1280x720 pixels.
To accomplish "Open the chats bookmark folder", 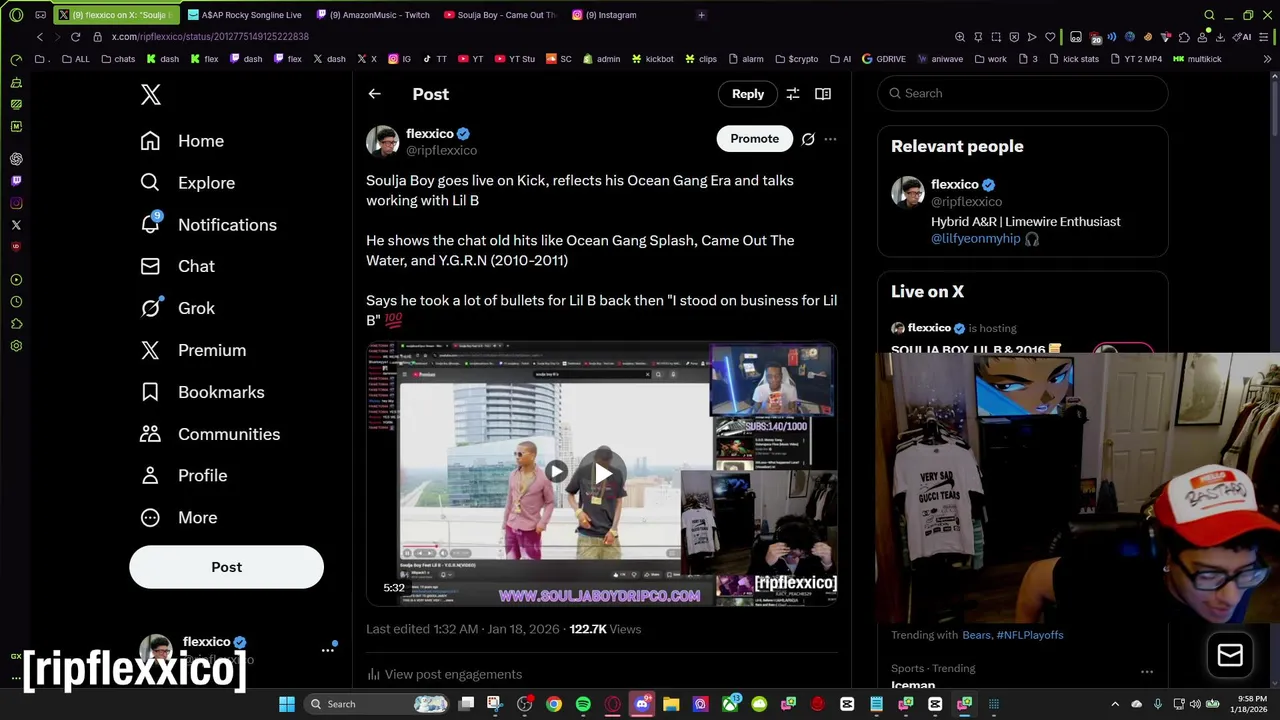I will point(118,59).
